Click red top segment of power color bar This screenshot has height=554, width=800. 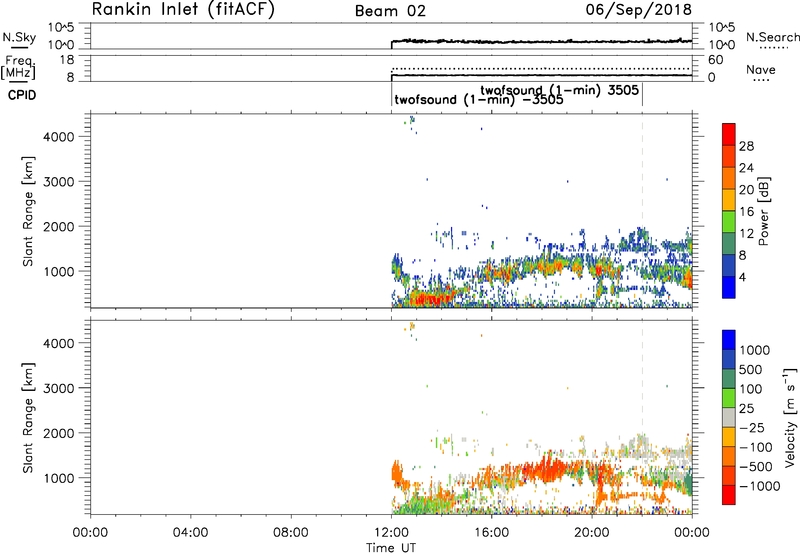tap(729, 134)
